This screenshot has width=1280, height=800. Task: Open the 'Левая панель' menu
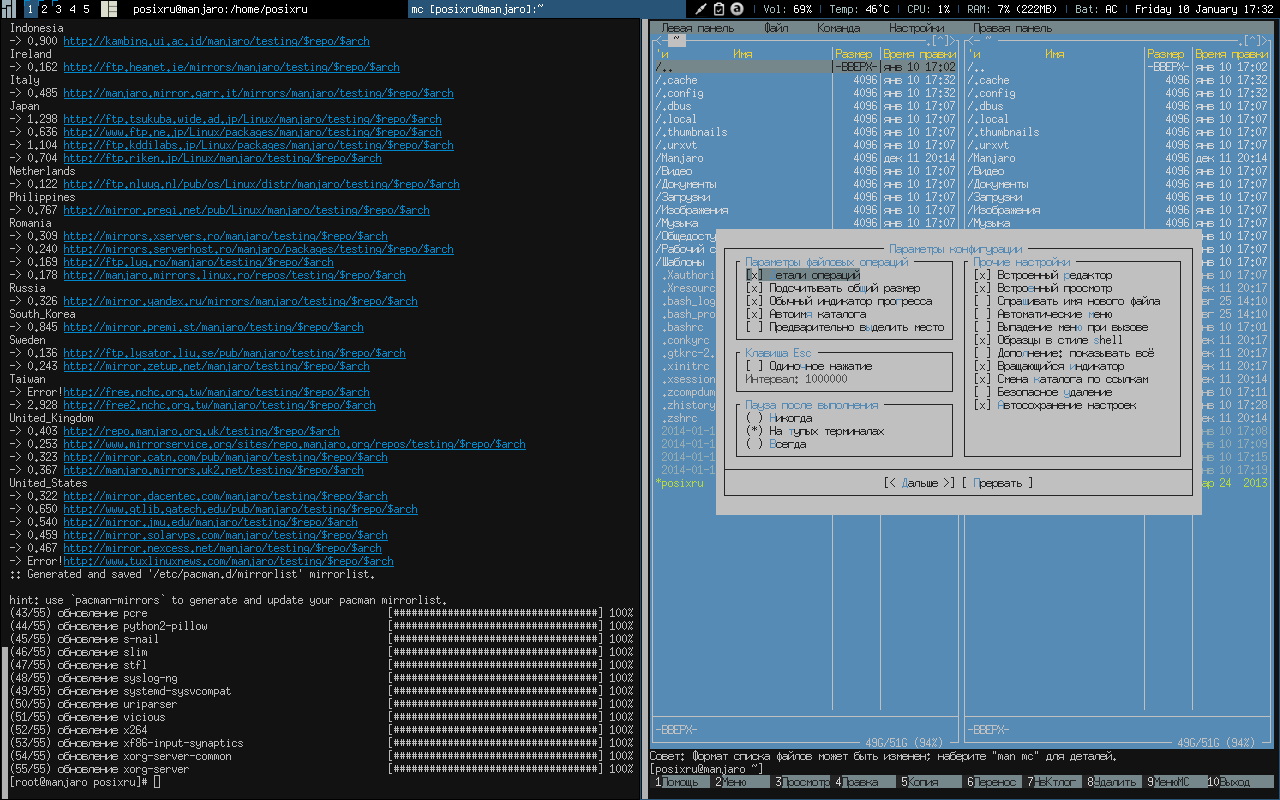[x=698, y=28]
